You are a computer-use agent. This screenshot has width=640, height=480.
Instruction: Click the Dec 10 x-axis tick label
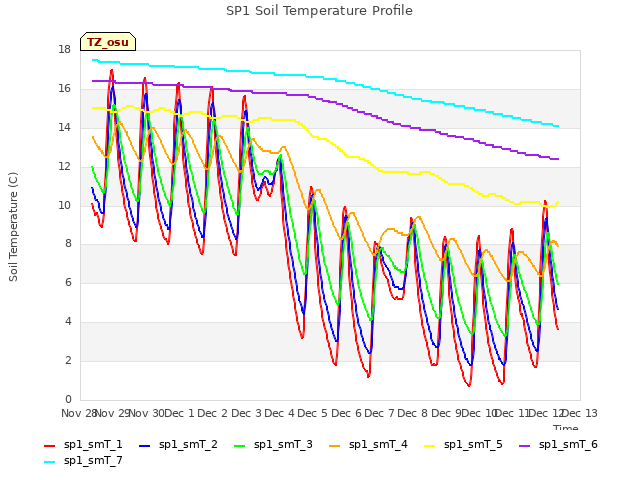click(480, 413)
